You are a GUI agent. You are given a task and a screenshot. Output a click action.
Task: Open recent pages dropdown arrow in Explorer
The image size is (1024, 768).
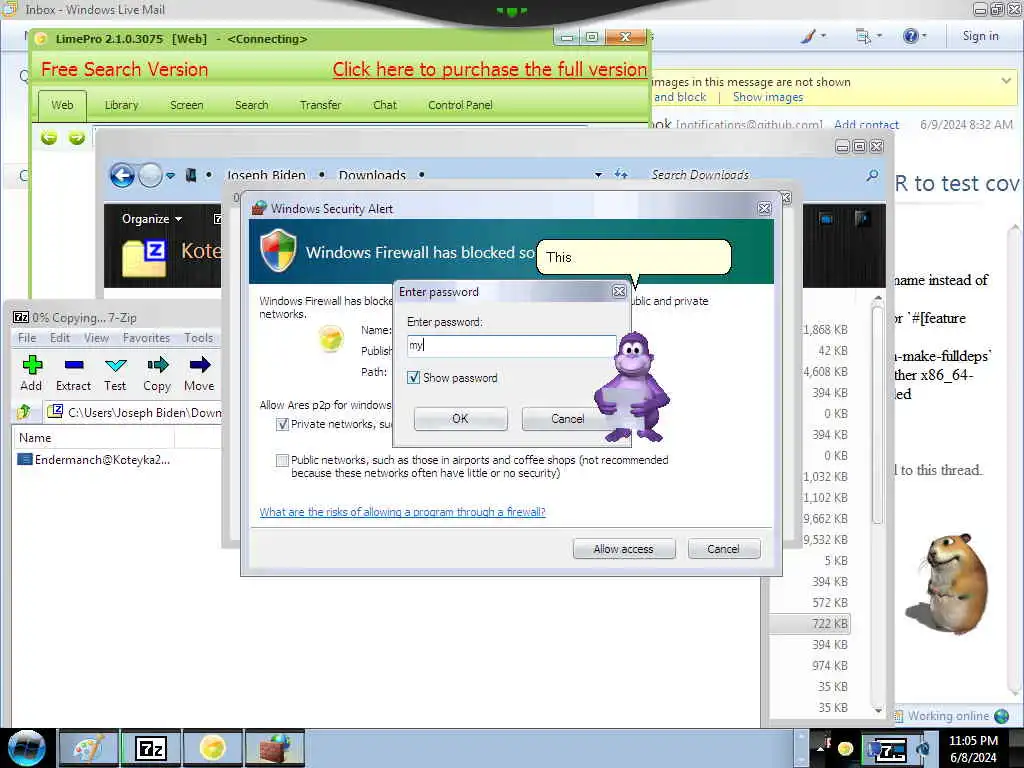click(170, 175)
